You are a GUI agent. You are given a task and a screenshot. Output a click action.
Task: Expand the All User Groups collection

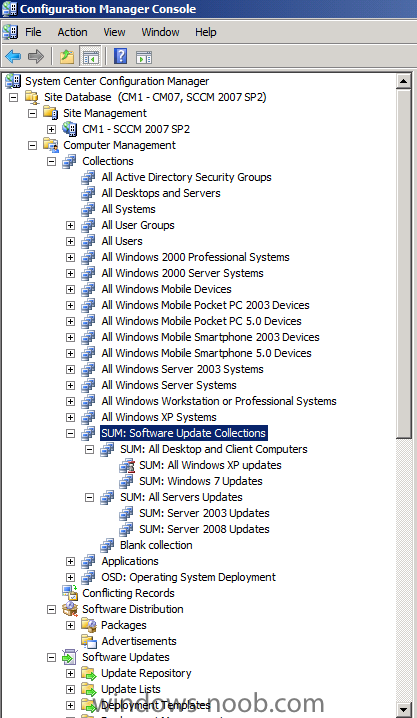pos(70,225)
